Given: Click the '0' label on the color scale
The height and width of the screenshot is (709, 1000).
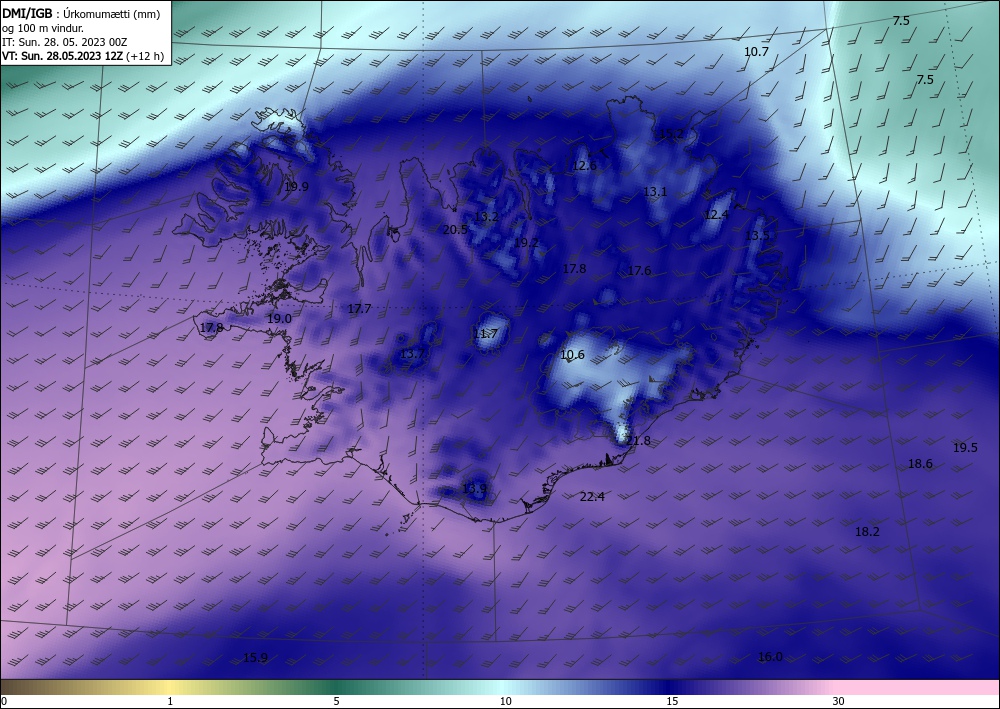Looking at the screenshot, I should pos(4,701).
